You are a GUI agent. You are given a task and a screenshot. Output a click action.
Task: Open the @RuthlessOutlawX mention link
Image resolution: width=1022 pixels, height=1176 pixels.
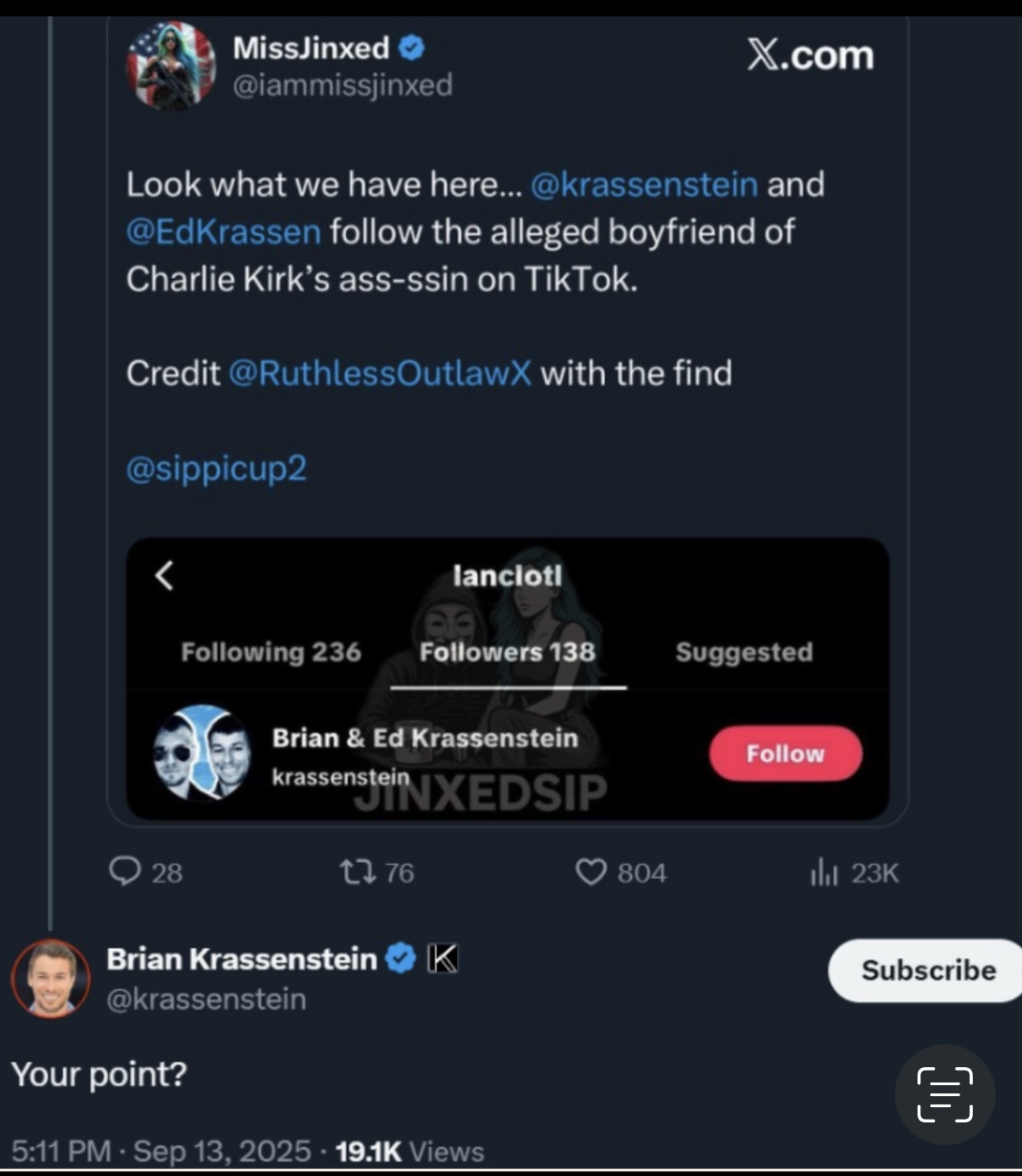coord(380,373)
